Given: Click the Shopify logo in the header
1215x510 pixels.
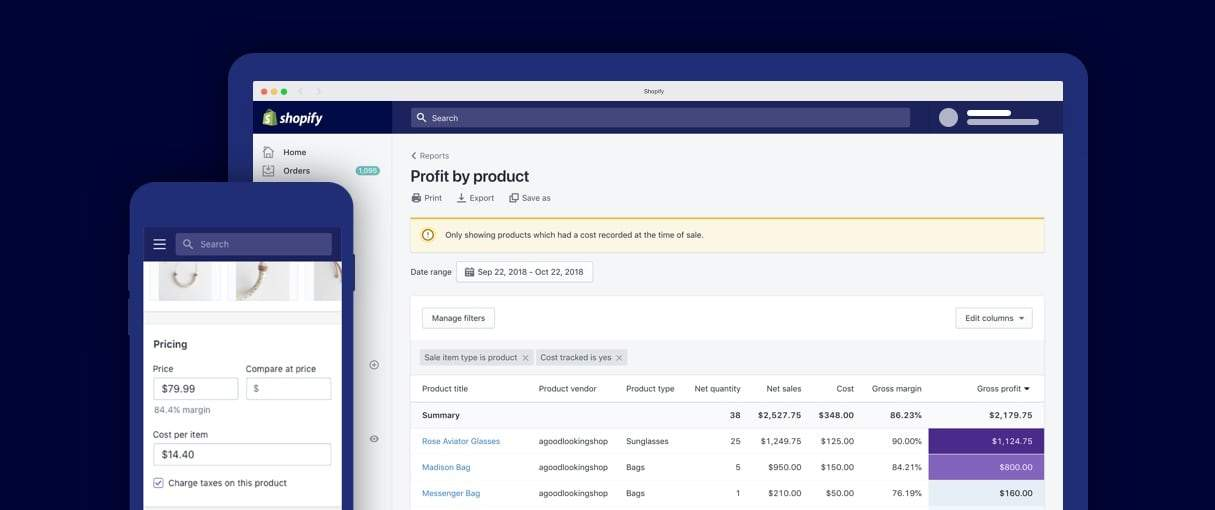Looking at the screenshot, I should pyautogui.click(x=292, y=118).
